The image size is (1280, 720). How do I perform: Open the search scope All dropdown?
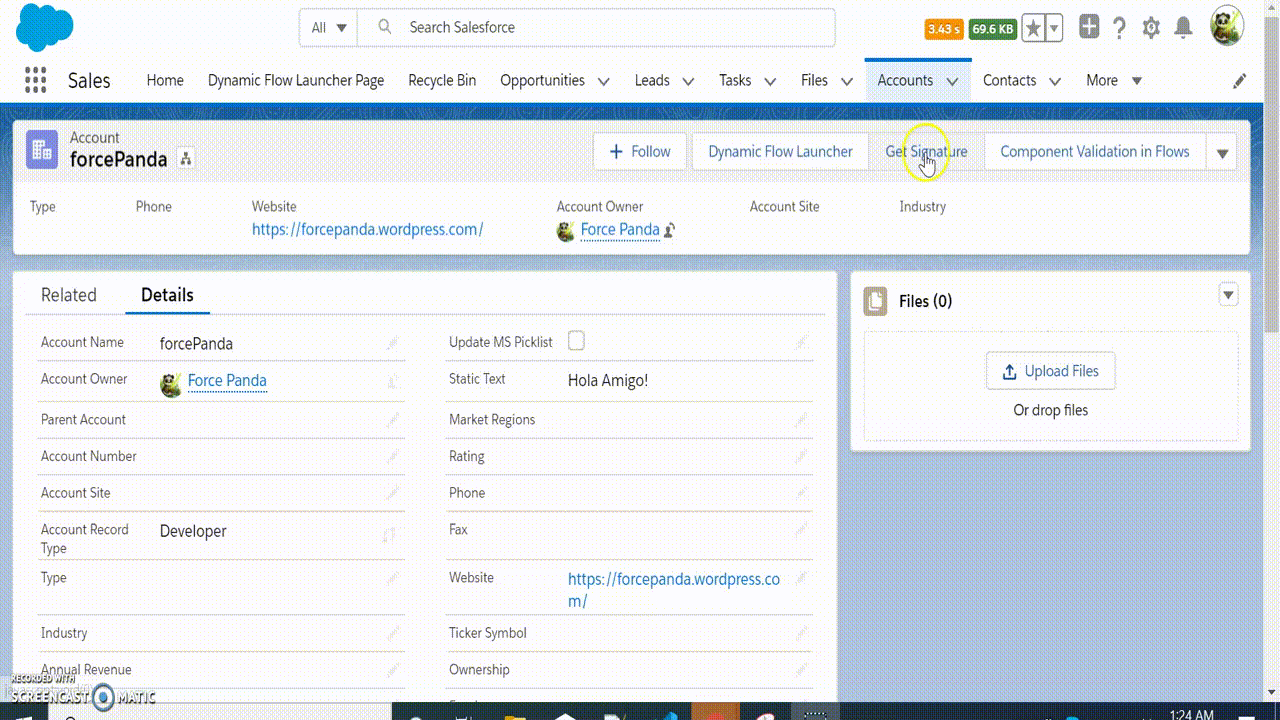click(x=329, y=28)
